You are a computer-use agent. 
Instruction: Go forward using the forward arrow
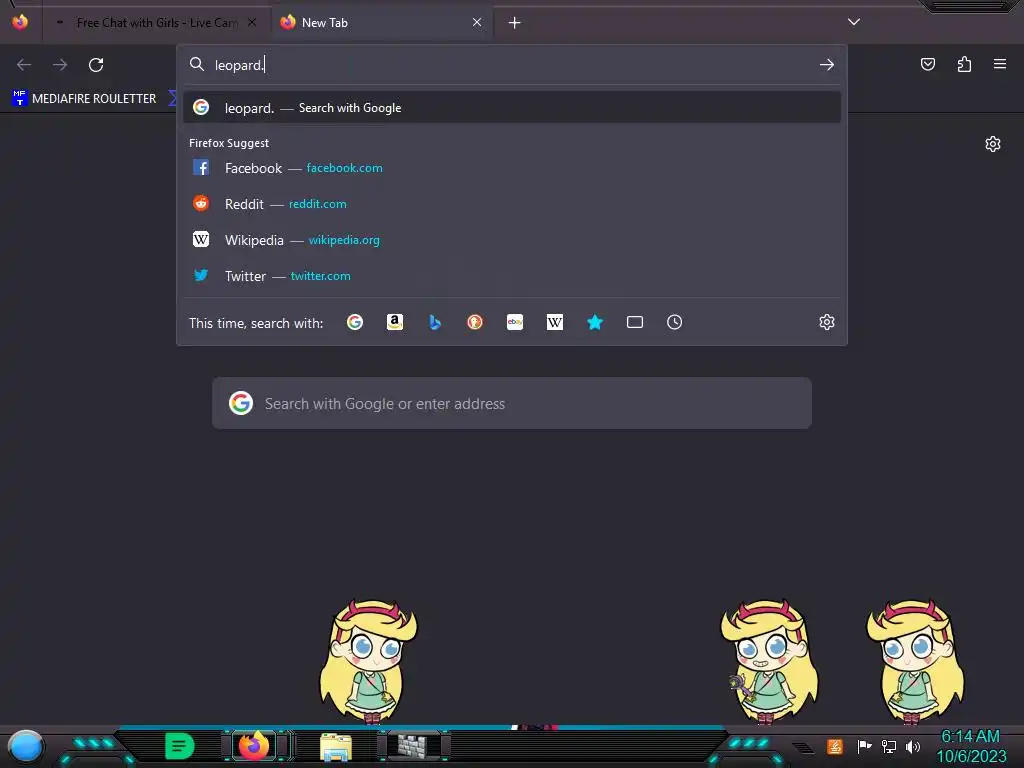[60, 65]
